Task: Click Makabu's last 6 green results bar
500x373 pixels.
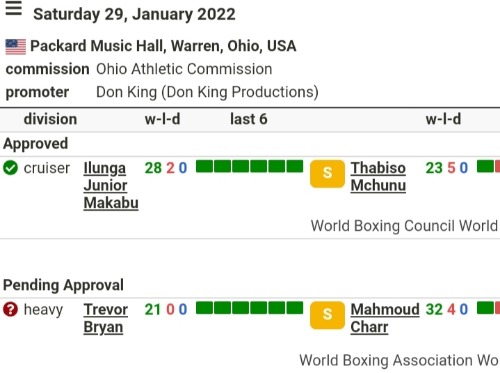Action: (x=250, y=166)
